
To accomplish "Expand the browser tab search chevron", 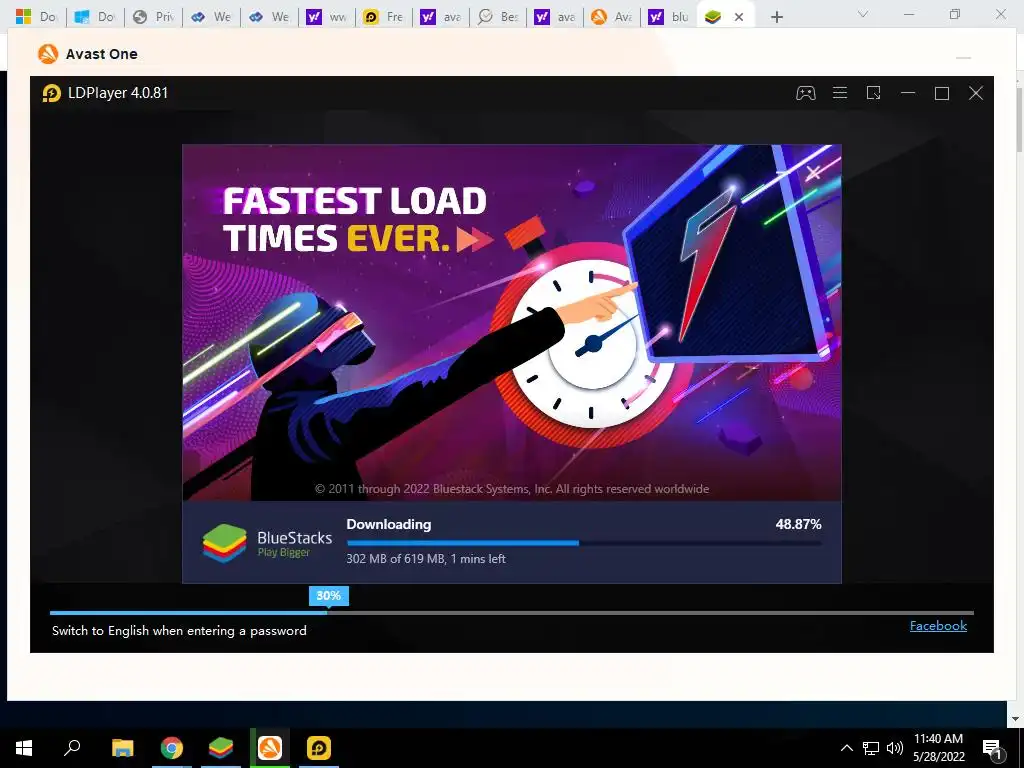I will pos(863,14).
